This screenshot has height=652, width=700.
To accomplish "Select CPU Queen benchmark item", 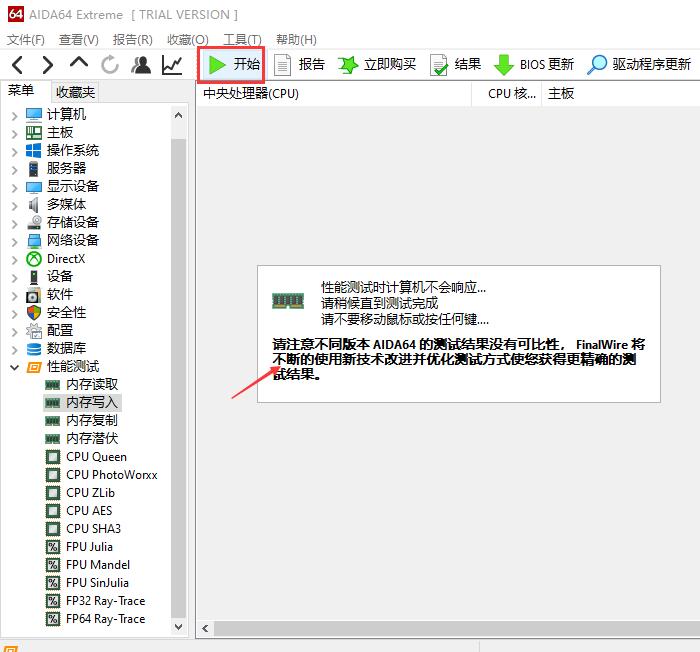I will click(96, 457).
